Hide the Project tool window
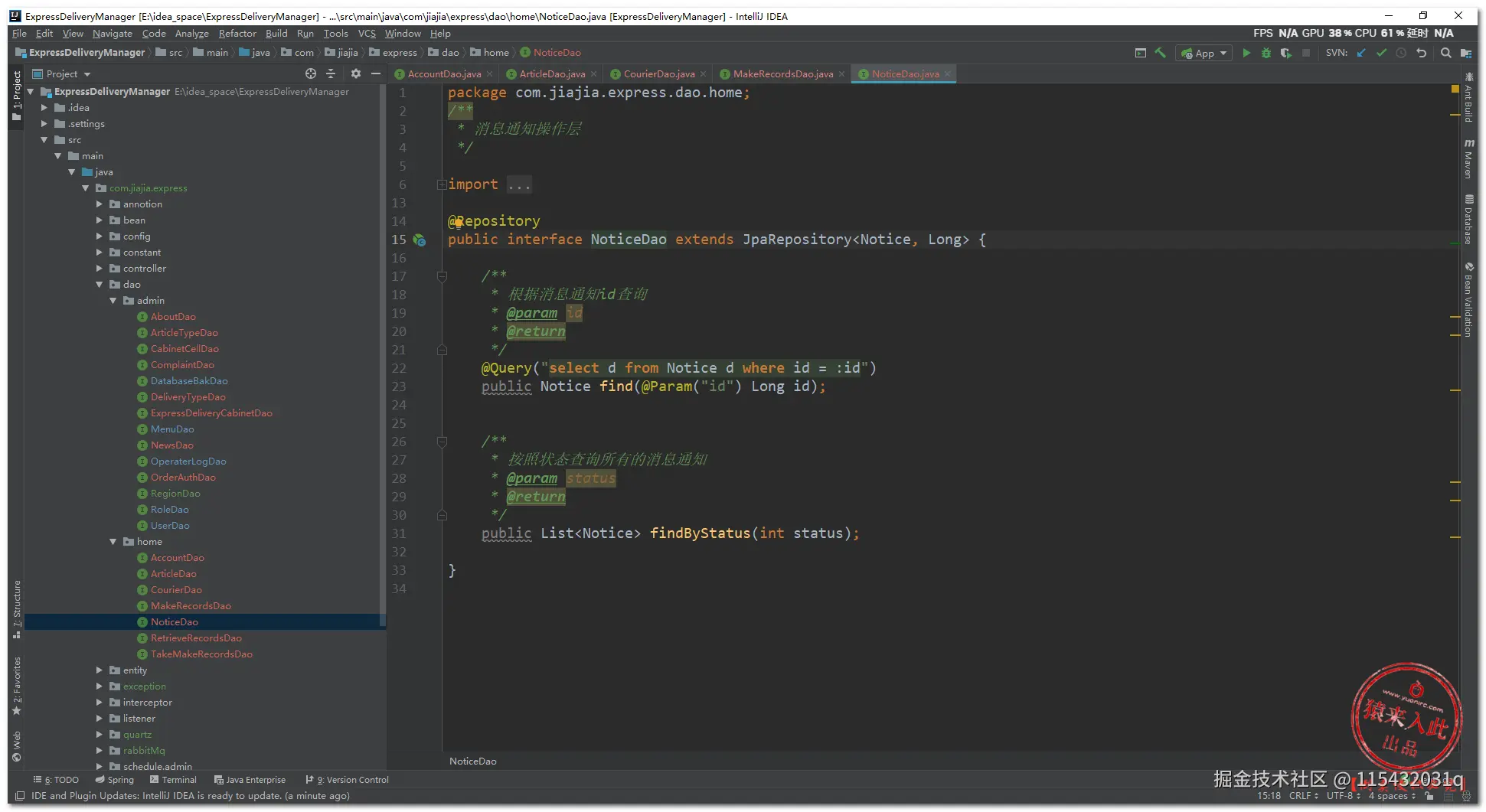The width and height of the screenshot is (1486, 812). click(375, 73)
